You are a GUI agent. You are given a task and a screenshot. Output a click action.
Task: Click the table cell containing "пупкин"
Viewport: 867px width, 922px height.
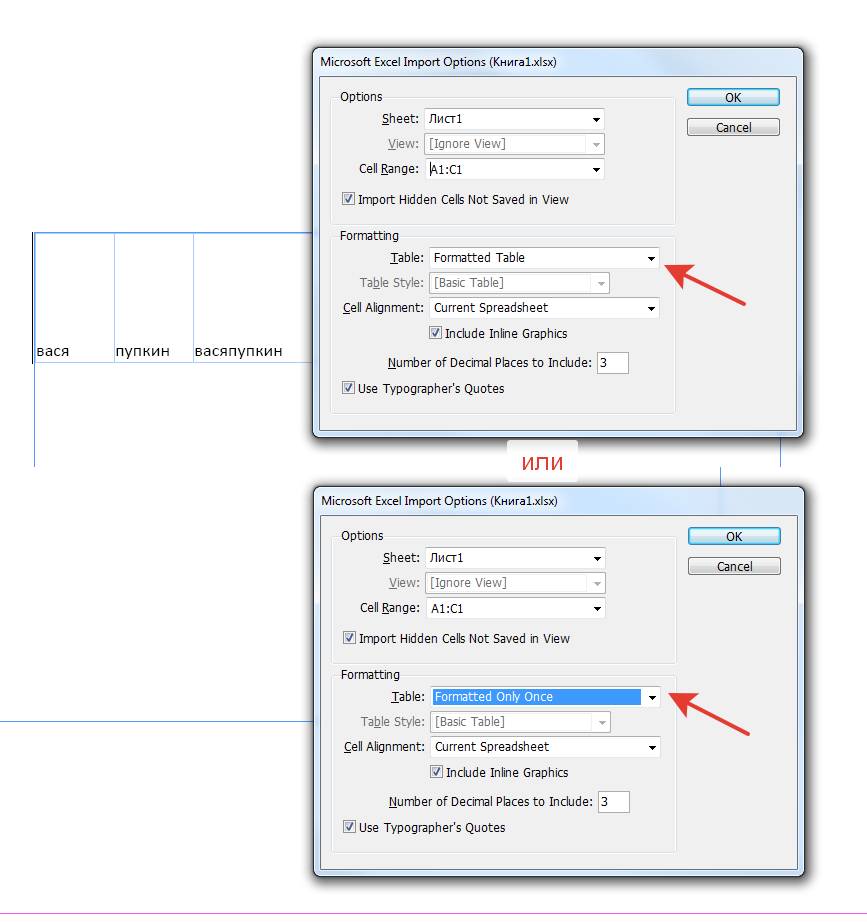[154, 298]
